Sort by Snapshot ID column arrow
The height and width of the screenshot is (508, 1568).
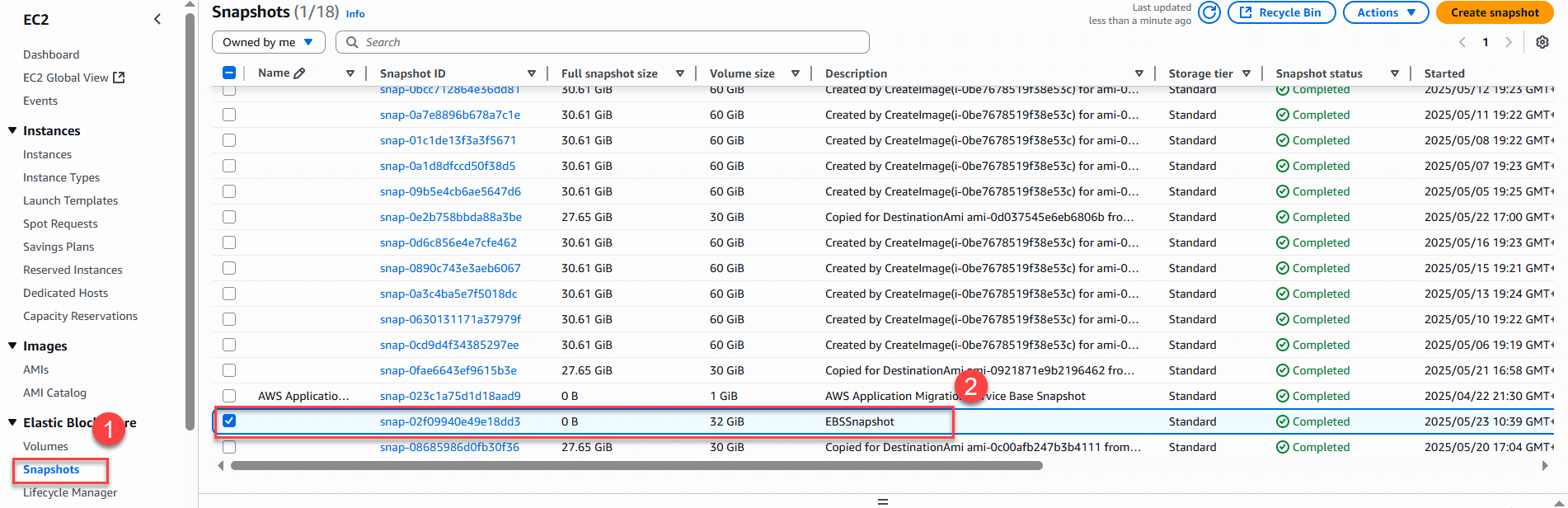531,73
